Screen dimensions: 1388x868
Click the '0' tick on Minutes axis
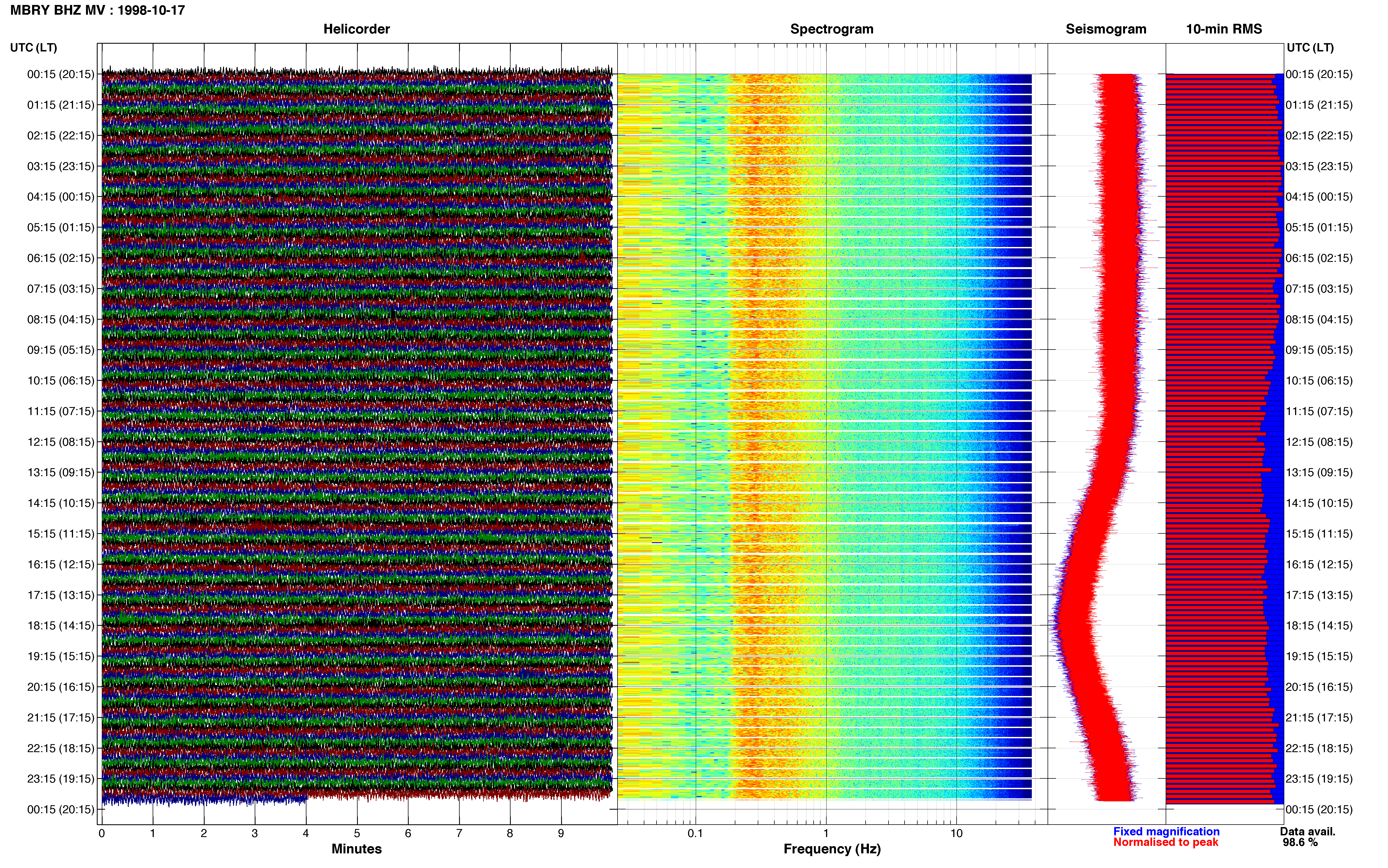click(x=101, y=833)
